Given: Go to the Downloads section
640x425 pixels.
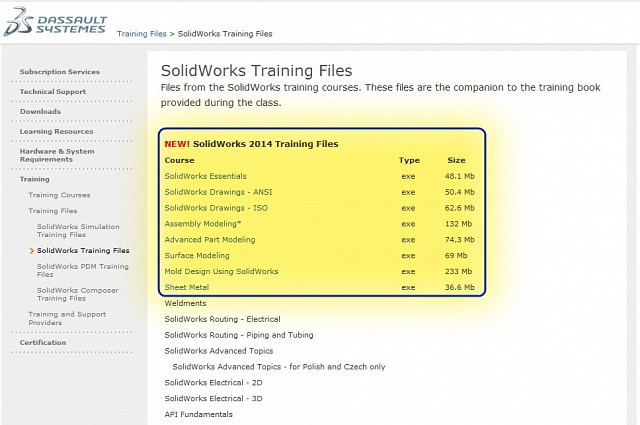Looking at the screenshot, I should [x=40, y=112].
